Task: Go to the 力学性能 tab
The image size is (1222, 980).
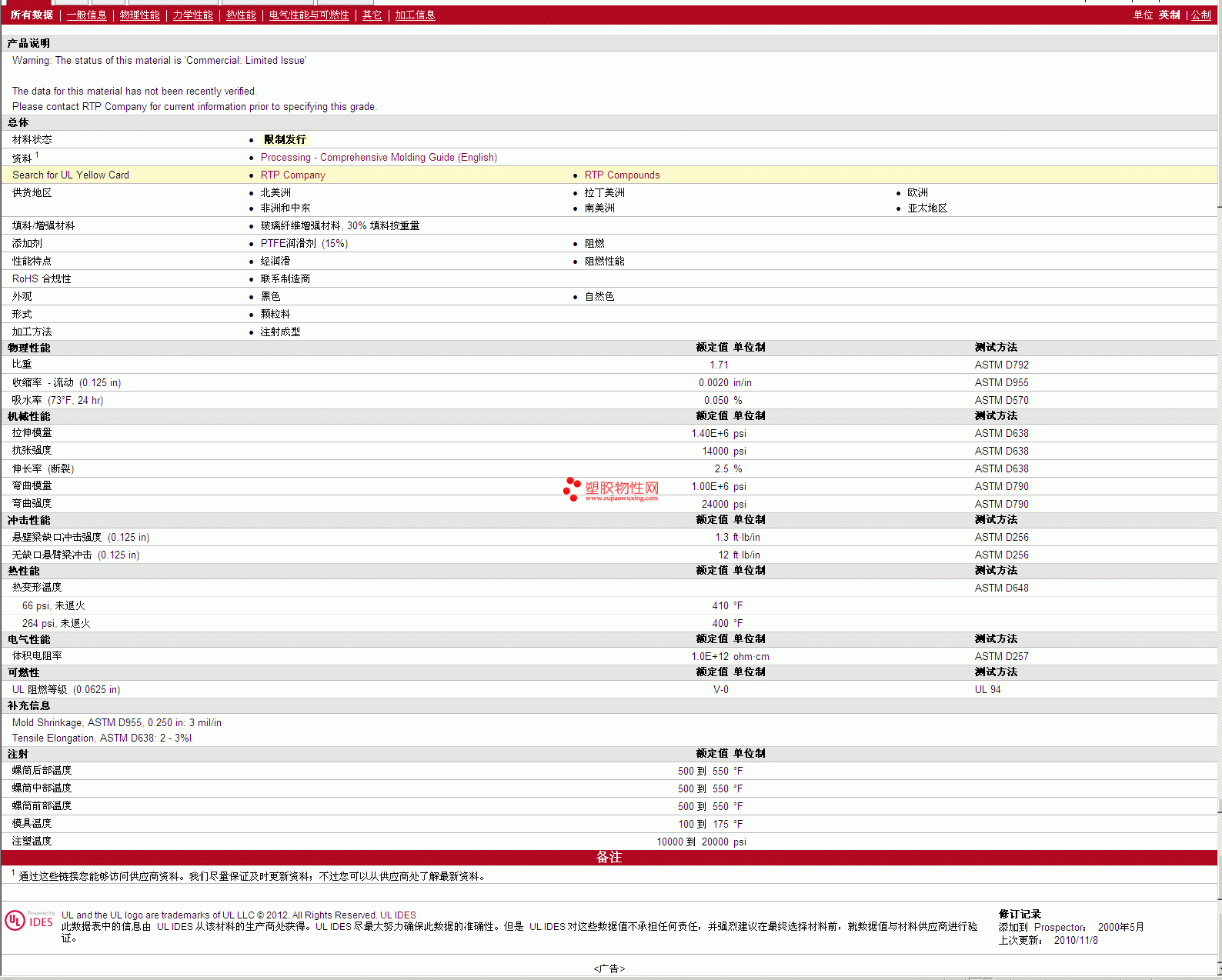Action: tap(192, 15)
